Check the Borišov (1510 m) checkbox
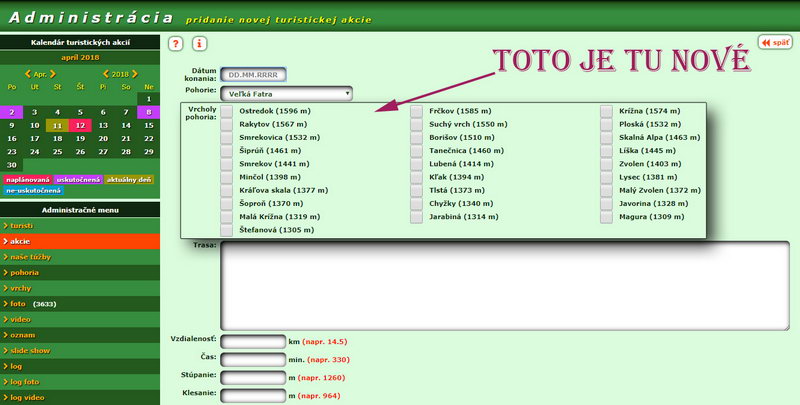 416,138
